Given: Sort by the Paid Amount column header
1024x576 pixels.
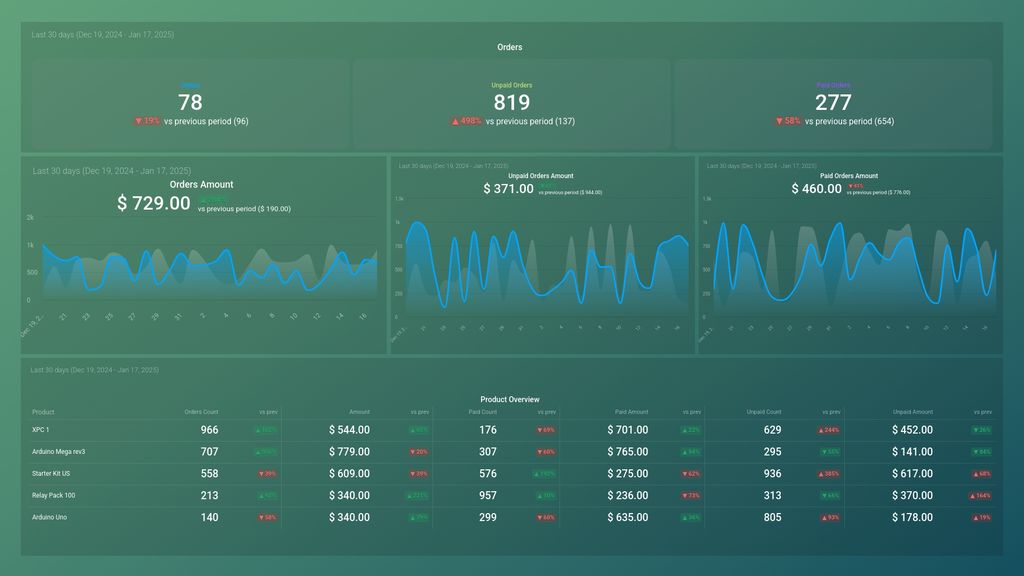Looking at the screenshot, I should [632, 412].
